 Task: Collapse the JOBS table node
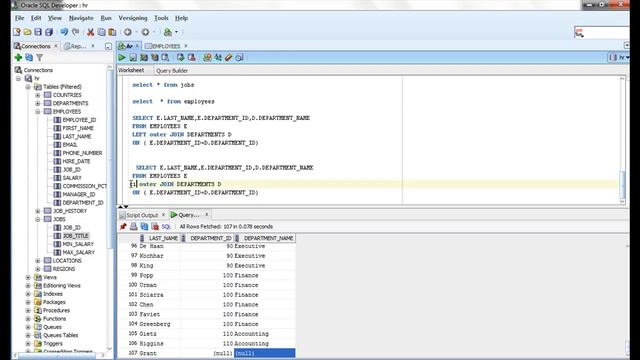click(x=38, y=219)
